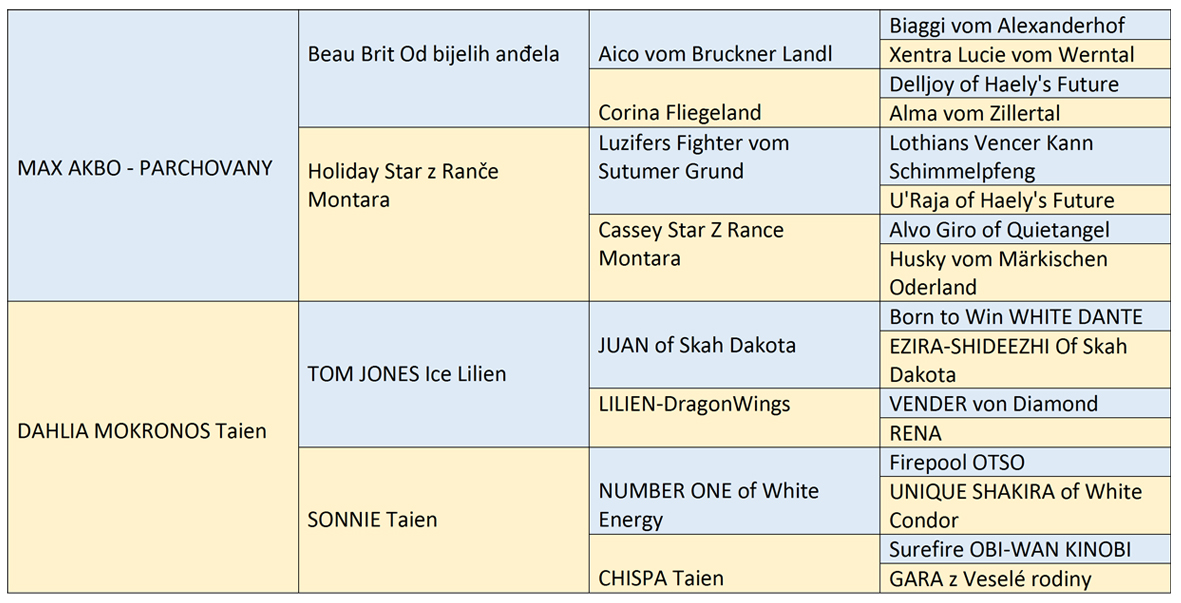Viewport: 1181px width, 603px height.
Task: Select Cassey Star Z Rance Montara cell
Action: (734, 257)
